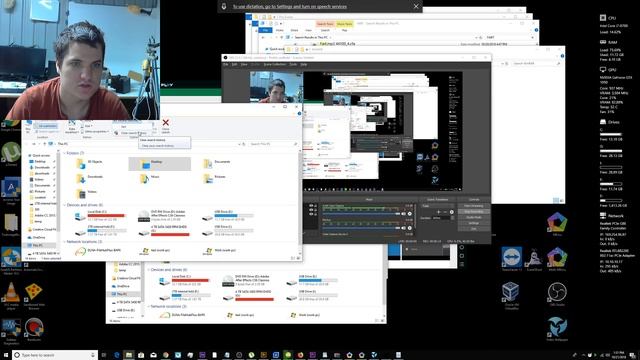Viewport: 640px width, 360px height.
Task: Toggle visibility eye of first OBS source
Action: click(311, 205)
